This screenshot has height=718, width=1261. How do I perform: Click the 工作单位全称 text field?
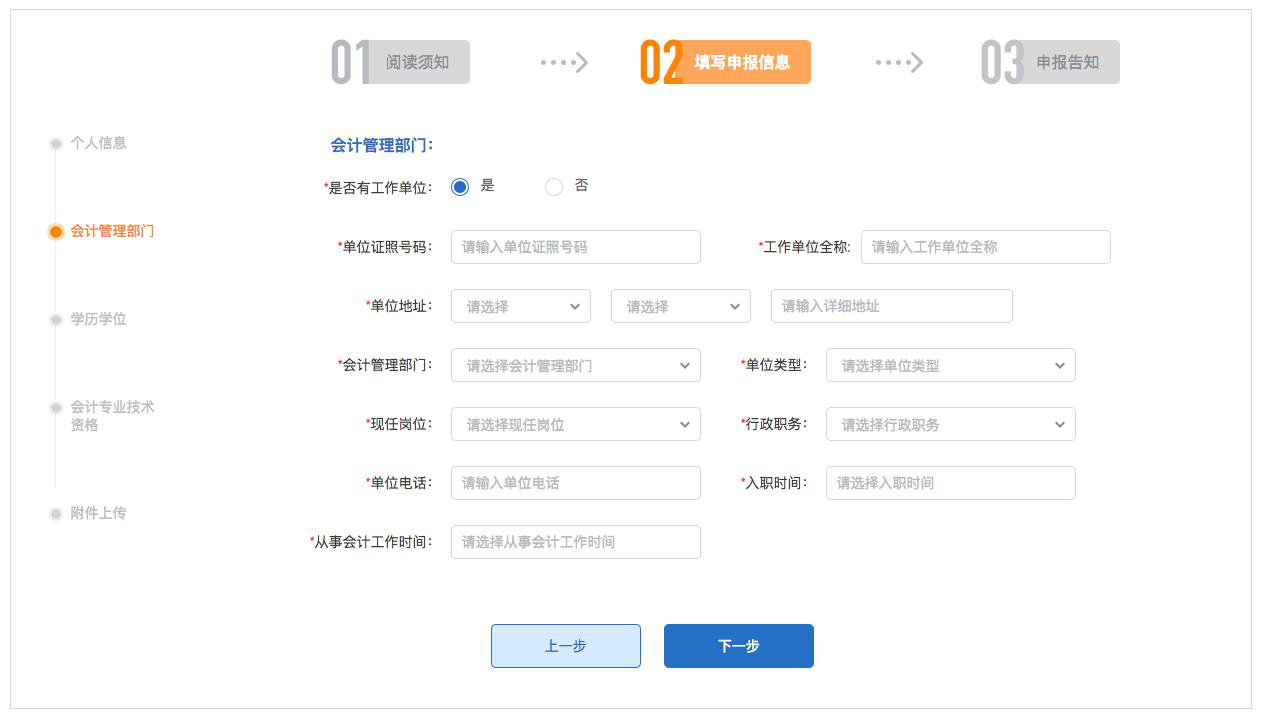[x=985, y=247]
